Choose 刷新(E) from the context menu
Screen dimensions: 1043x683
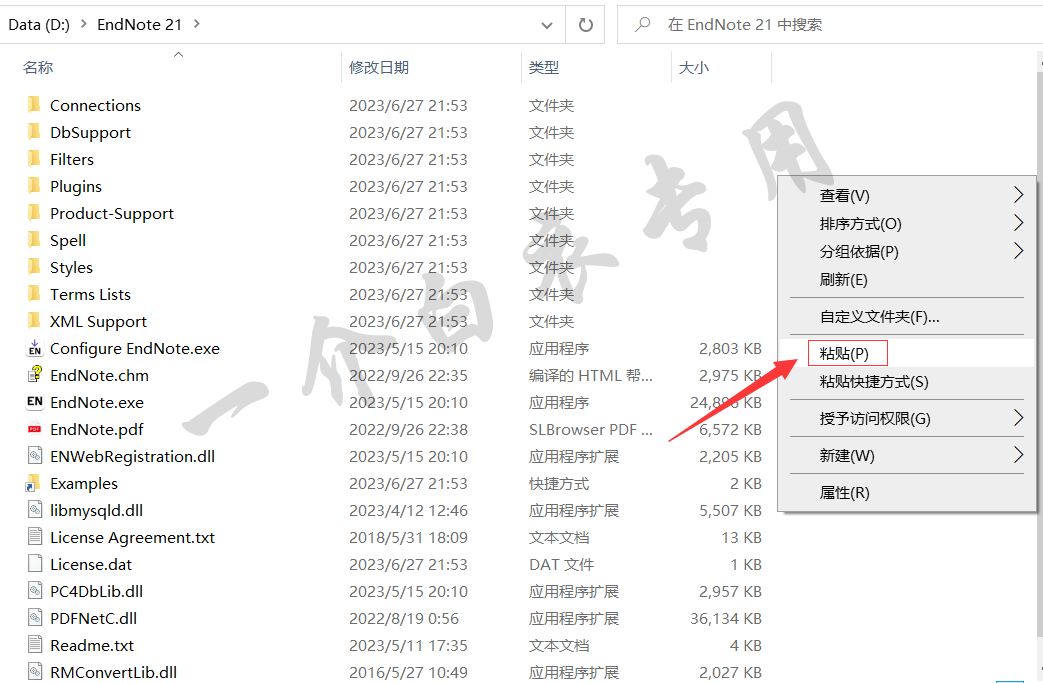tap(907, 279)
